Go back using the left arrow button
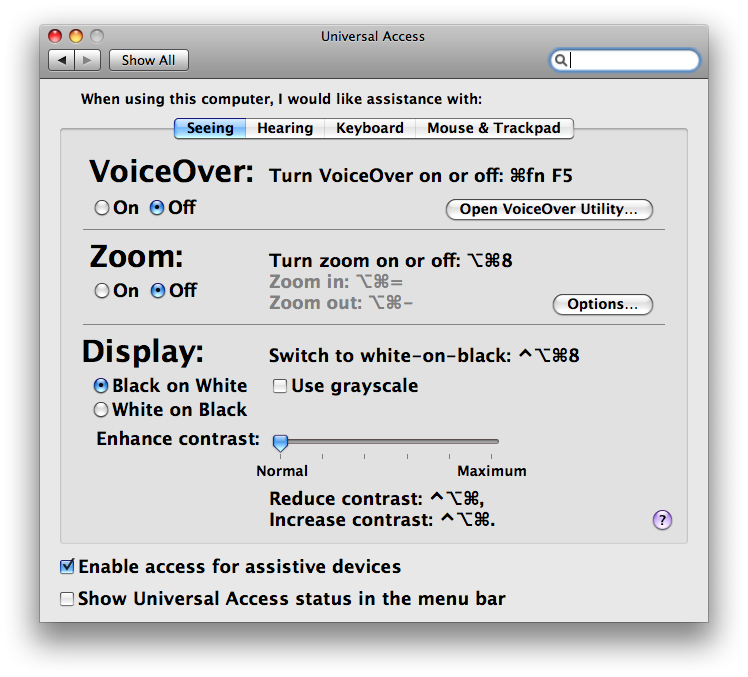748x677 pixels. [x=62, y=60]
